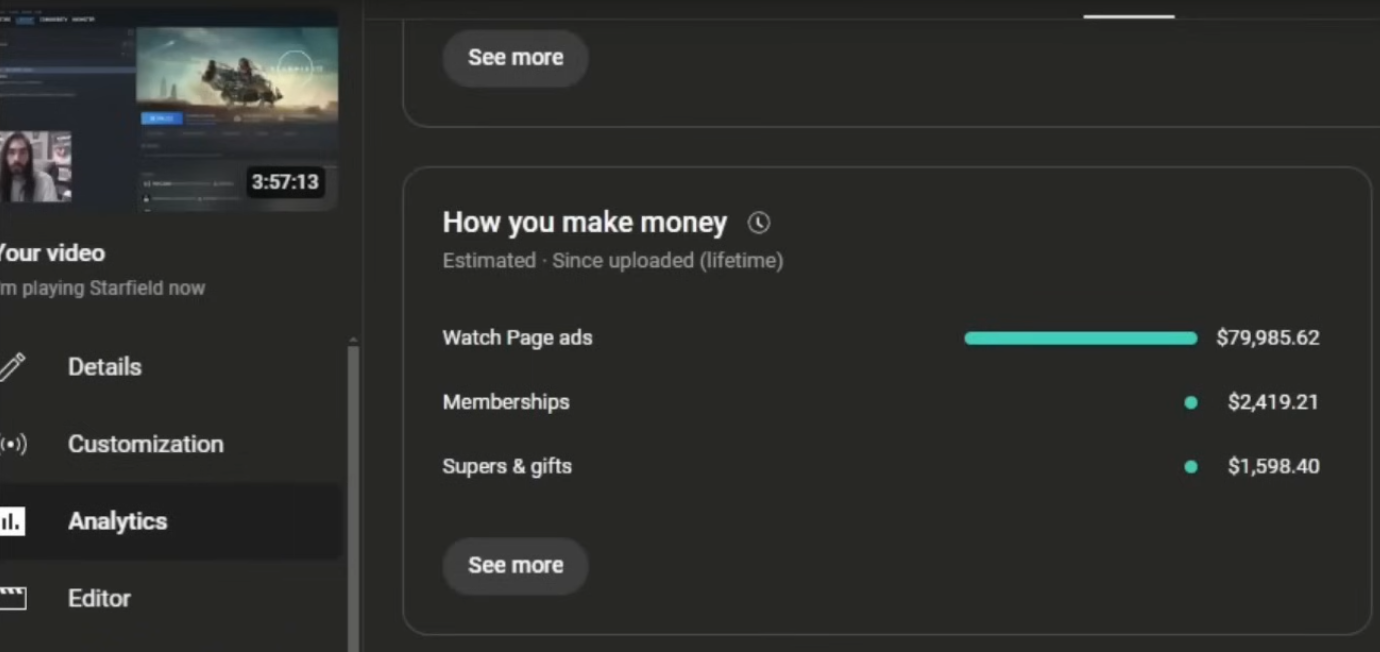Click the 3:57:13 duration badge
Screen dimensions: 1380x652
tap(285, 182)
